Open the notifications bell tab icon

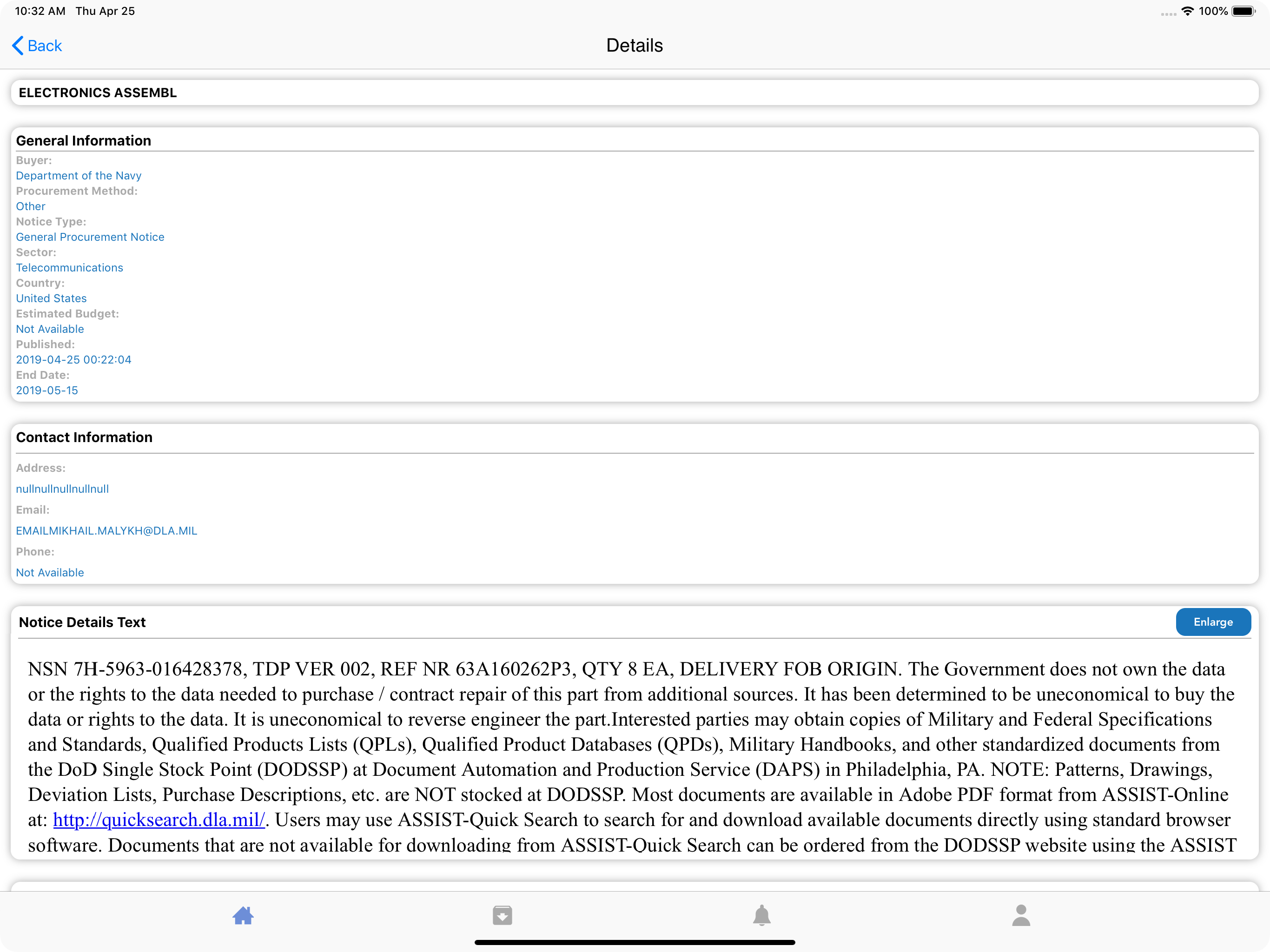tap(762, 915)
